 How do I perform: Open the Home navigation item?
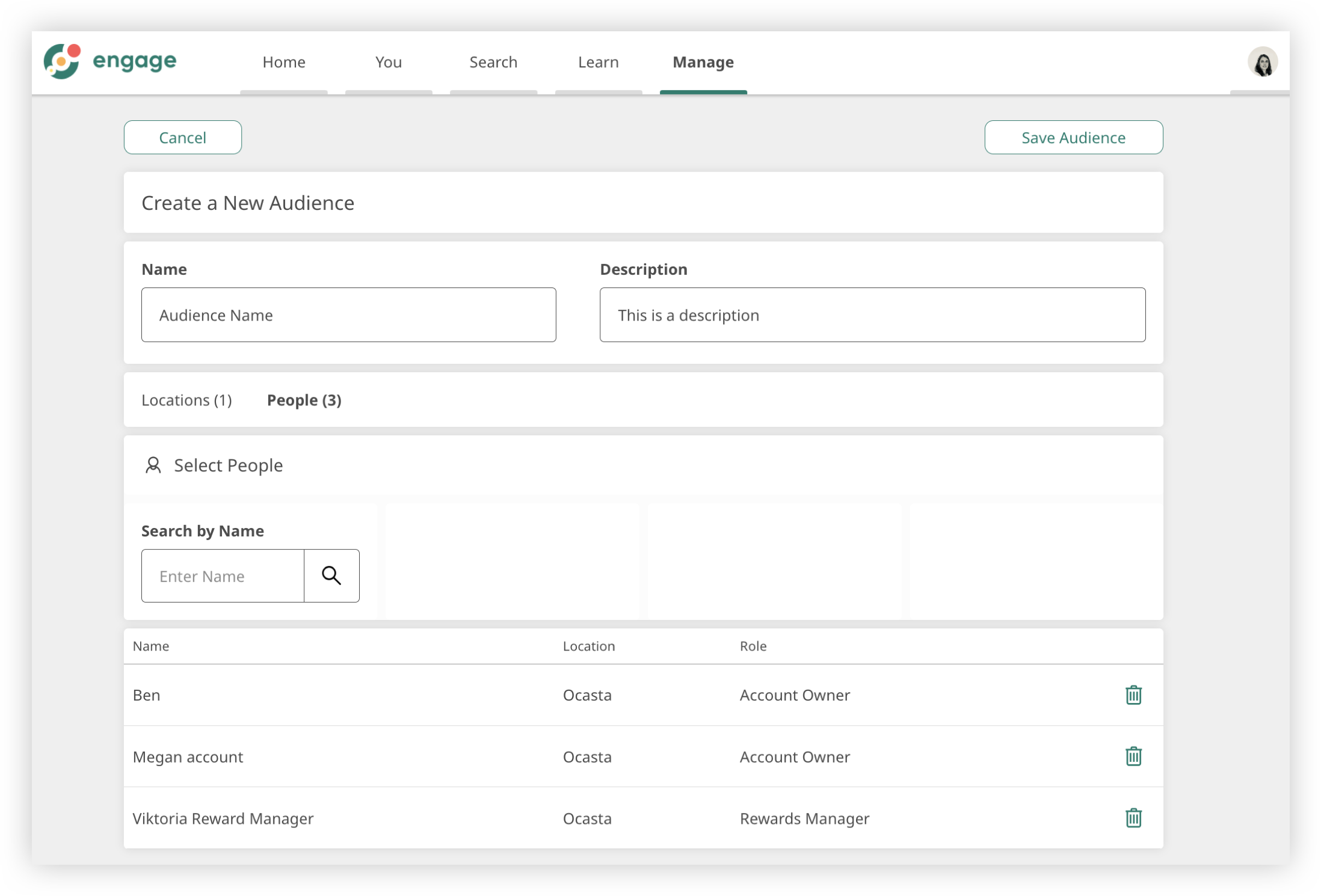(x=284, y=63)
